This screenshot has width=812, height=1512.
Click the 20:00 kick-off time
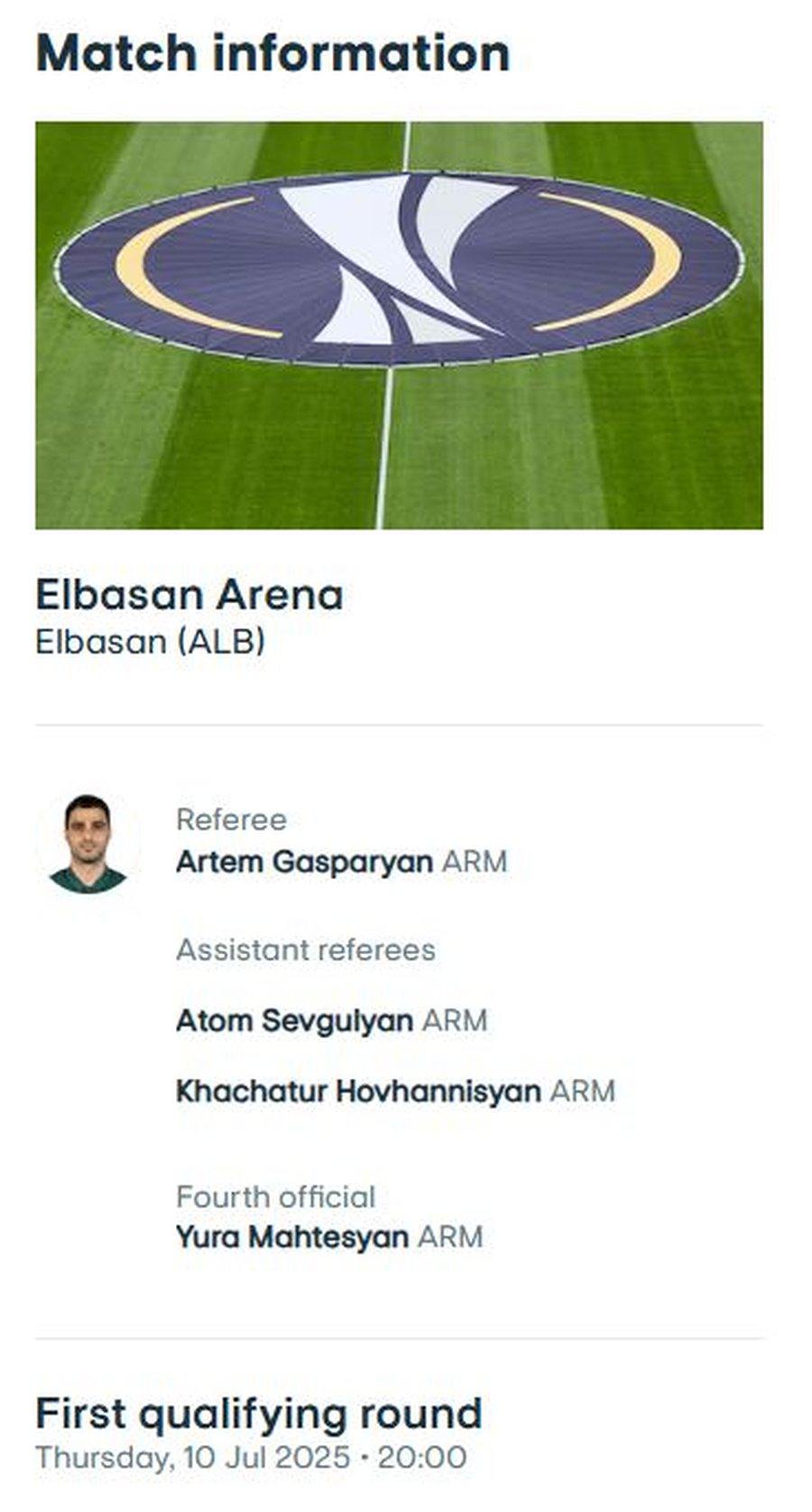tap(422, 1457)
